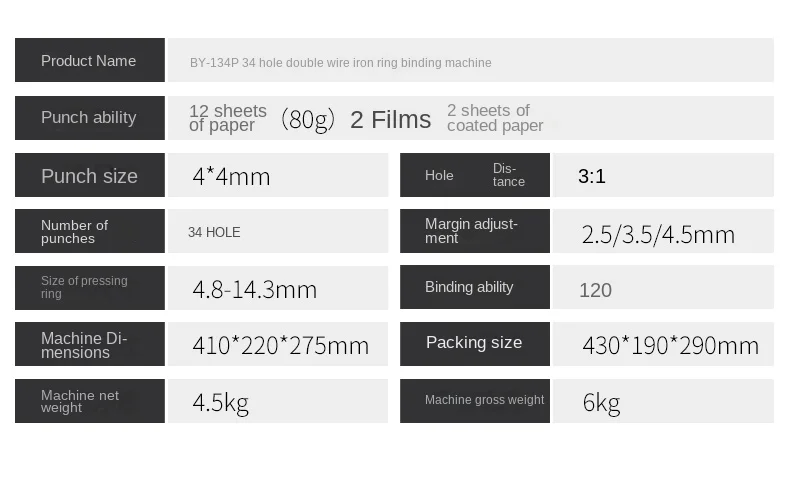Click the Margin adjustment label cell
This screenshot has height=487, width=790.
[x=475, y=231]
